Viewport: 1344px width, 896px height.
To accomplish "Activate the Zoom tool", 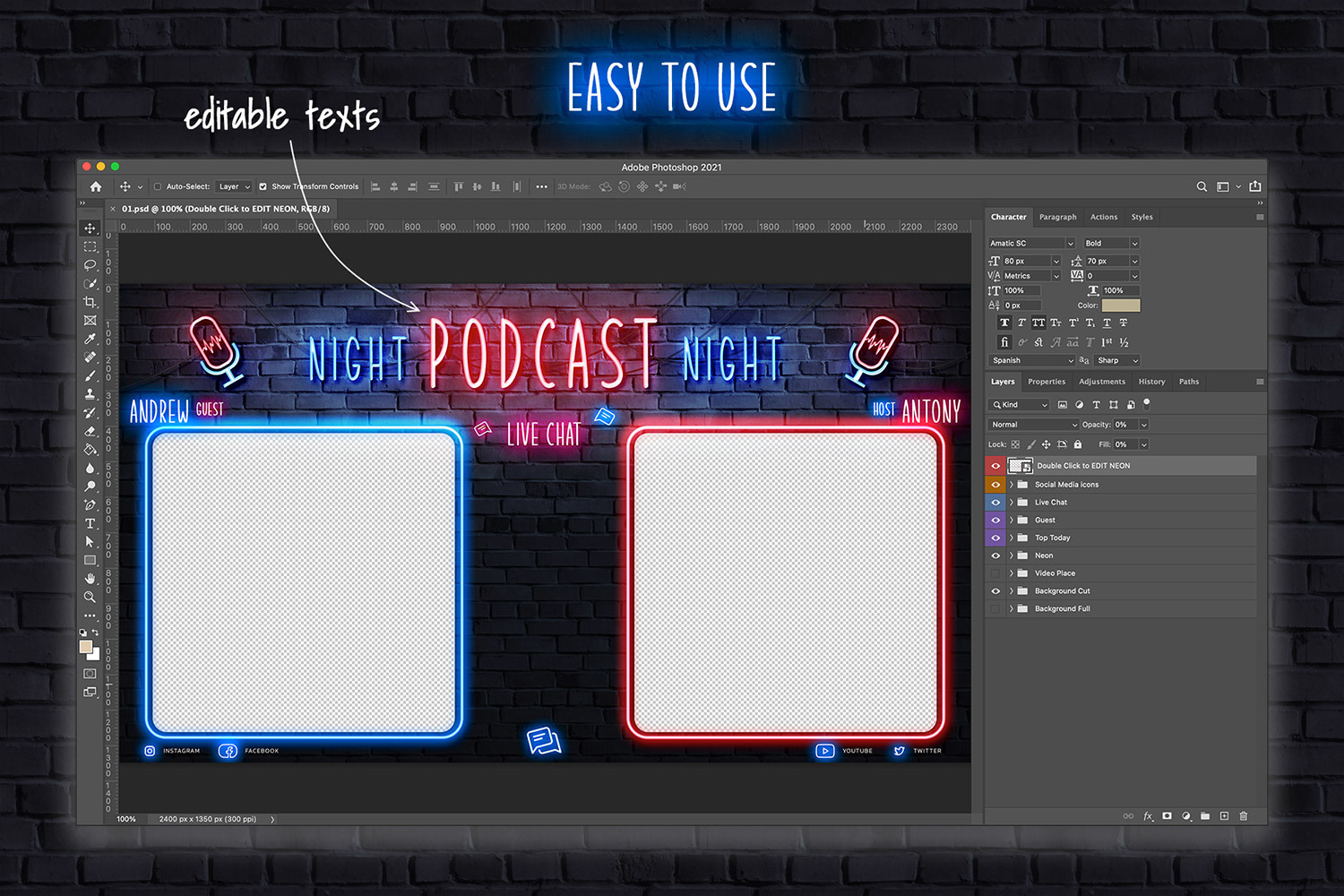I will click(x=90, y=595).
